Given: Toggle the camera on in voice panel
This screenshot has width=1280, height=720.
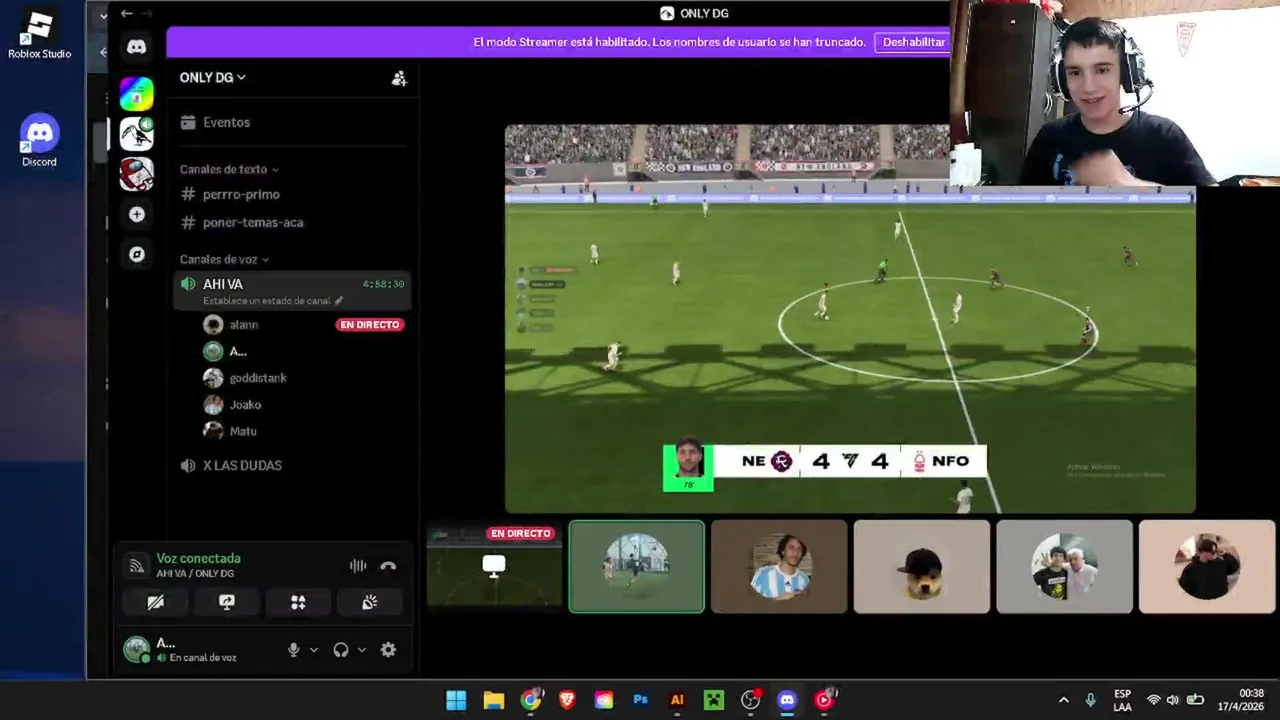Looking at the screenshot, I should pos(155,602).
